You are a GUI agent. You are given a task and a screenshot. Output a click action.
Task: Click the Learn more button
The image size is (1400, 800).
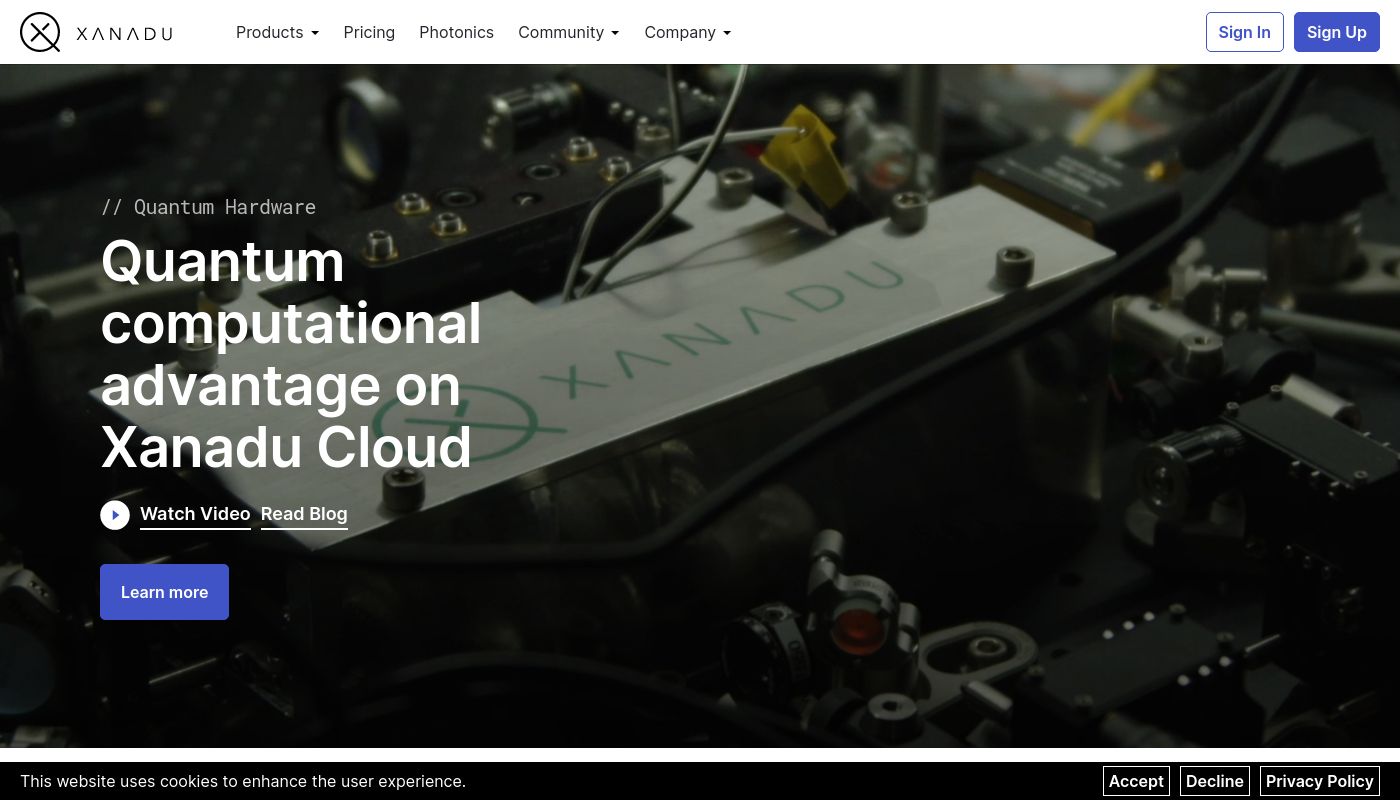(164, 592)
